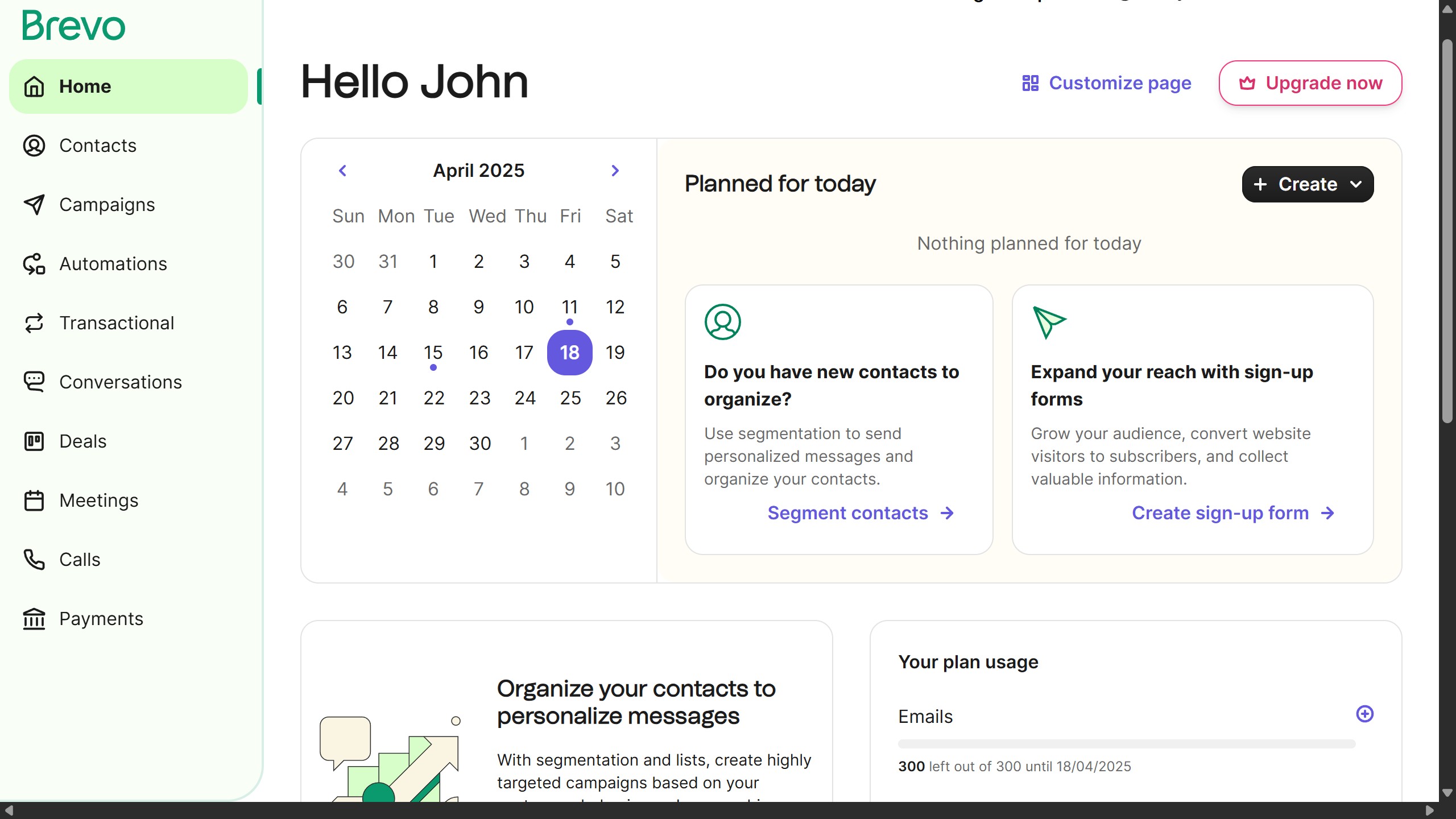
Task: Click the plus icon beside Emails usage
Action: tap(1365, 714)
